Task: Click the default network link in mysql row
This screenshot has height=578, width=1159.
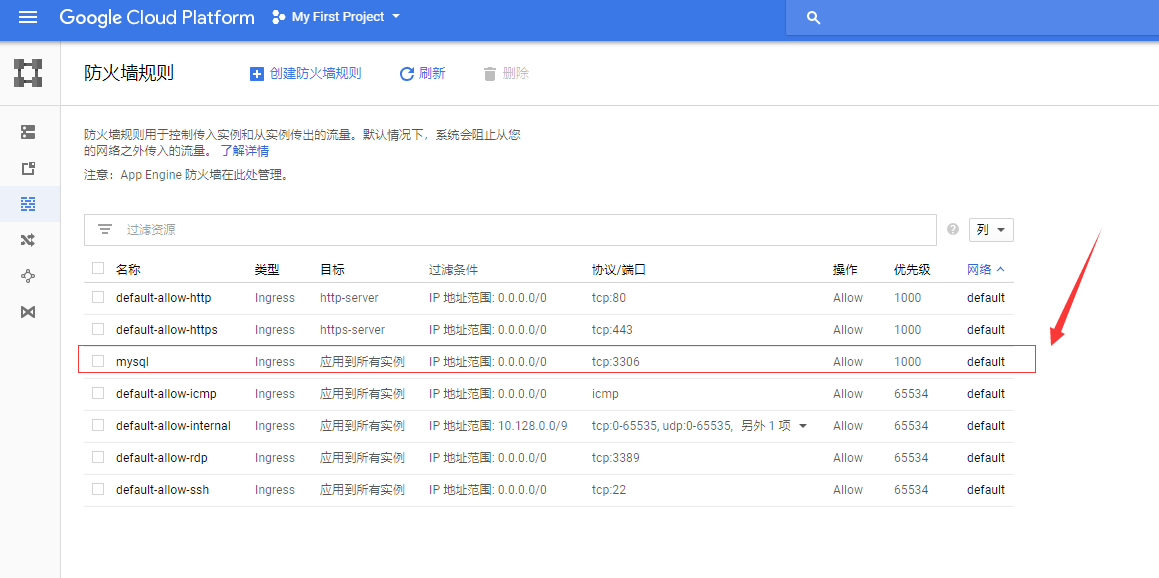Action: tap(985, 361)
